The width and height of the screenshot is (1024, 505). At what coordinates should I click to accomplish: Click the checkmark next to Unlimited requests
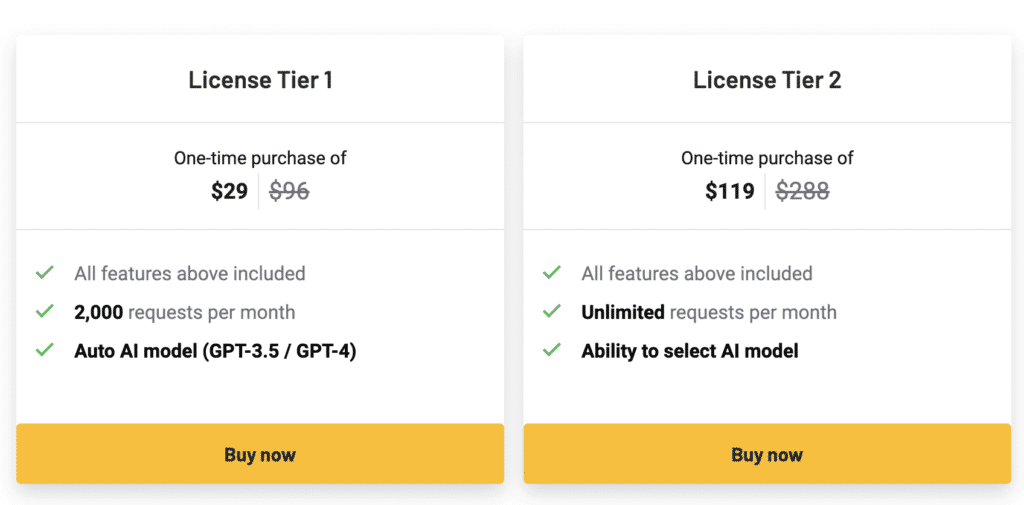552,312
